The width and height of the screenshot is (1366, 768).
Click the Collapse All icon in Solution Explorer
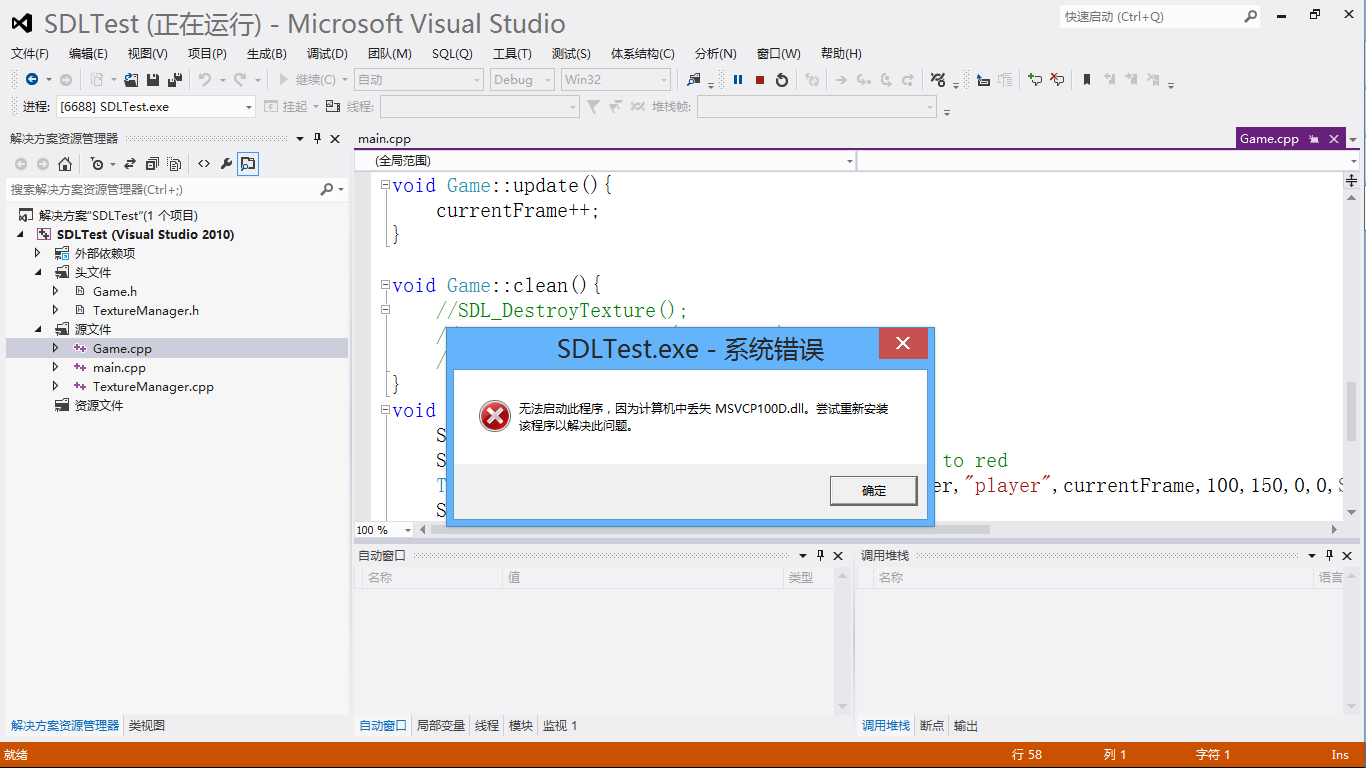152,164
